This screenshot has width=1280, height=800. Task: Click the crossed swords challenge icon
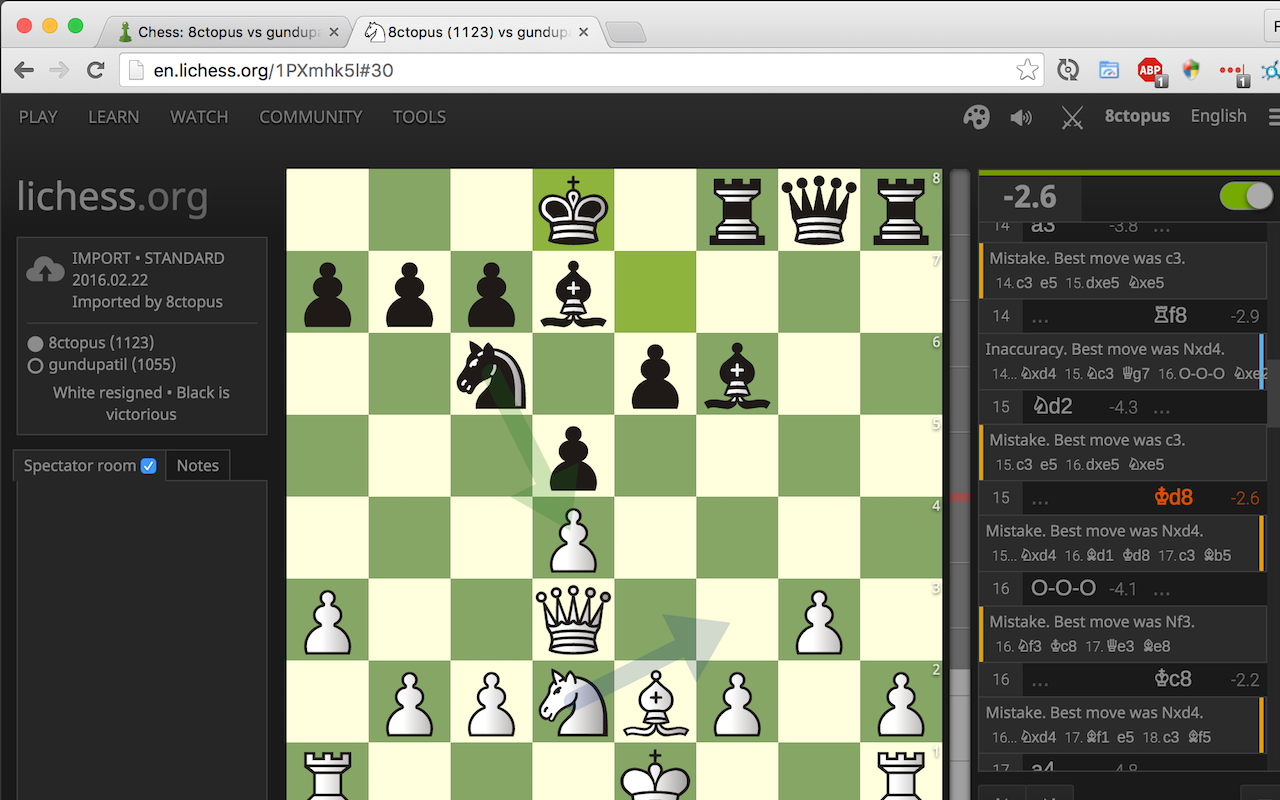tap(1071, 117)
